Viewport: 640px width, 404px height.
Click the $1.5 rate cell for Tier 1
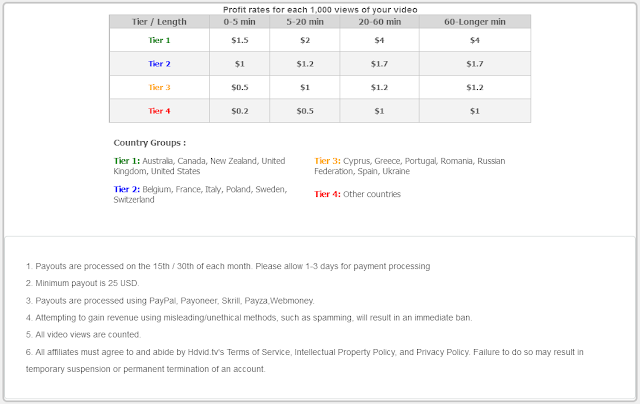click(239, 40)
